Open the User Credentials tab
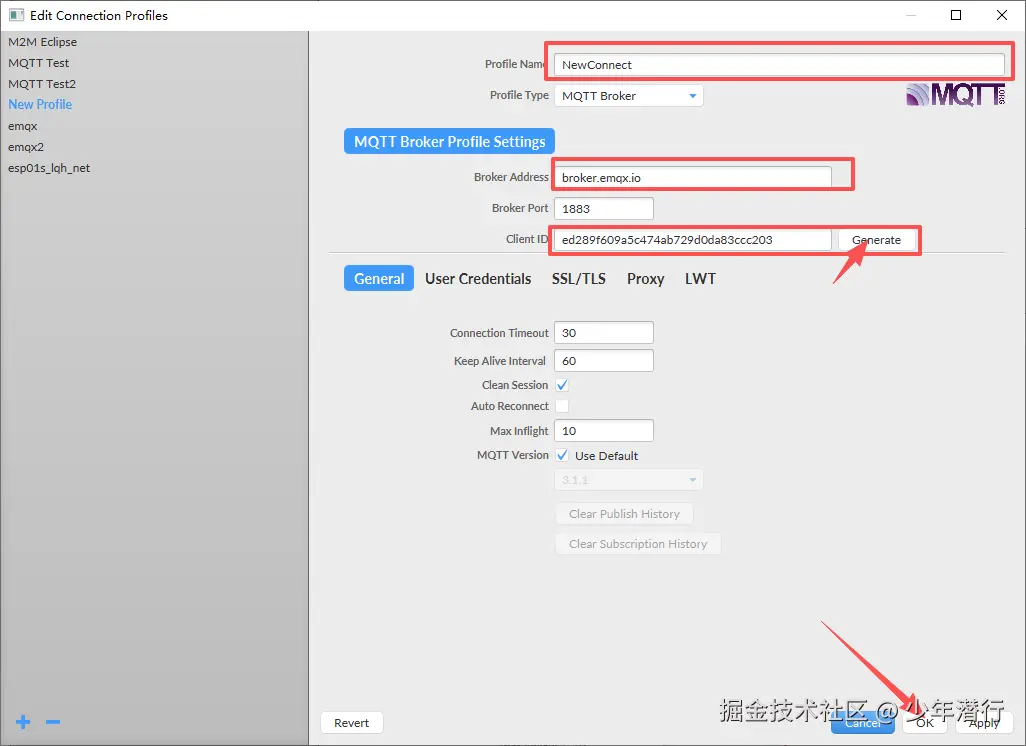Screen dimensions: 1026x746 pyautogui.click(x=478, y=279)
